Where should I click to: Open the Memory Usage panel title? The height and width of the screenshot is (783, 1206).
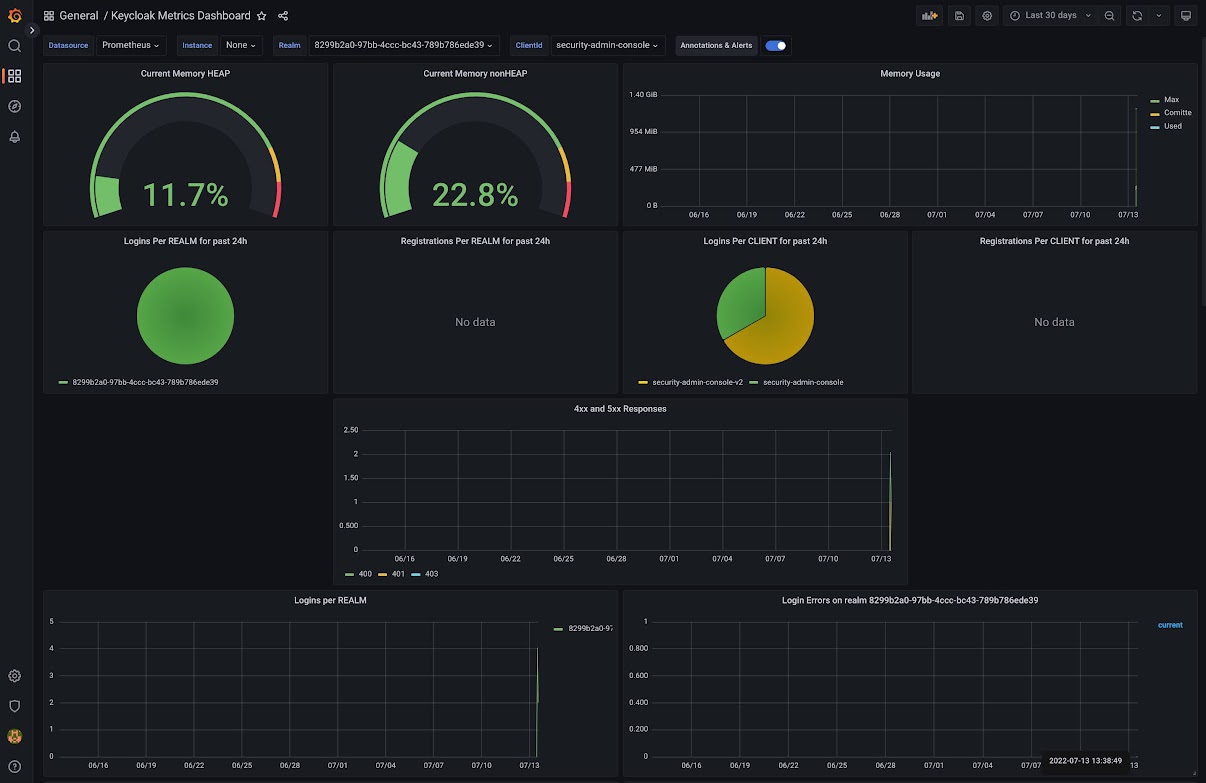(x=910, y=73)
